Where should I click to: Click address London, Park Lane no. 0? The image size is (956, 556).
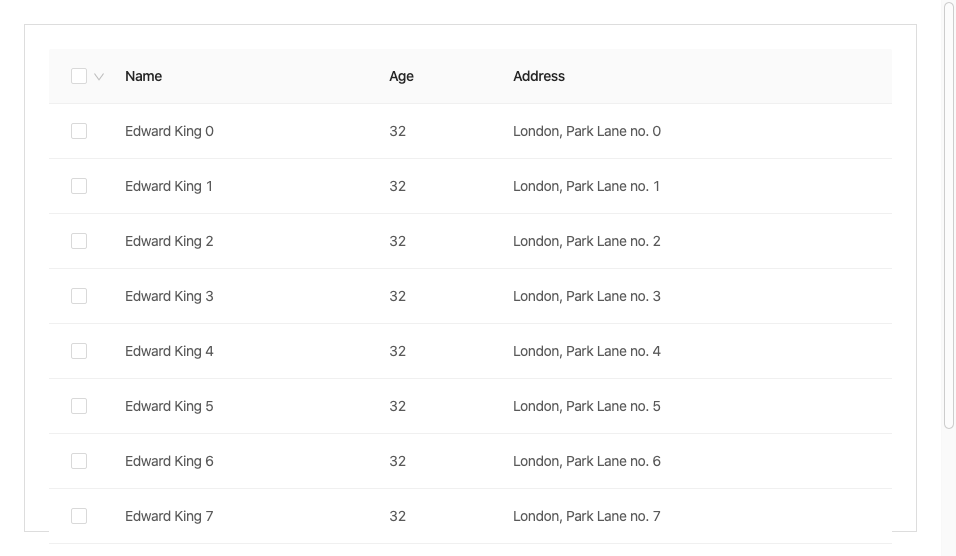586,131
